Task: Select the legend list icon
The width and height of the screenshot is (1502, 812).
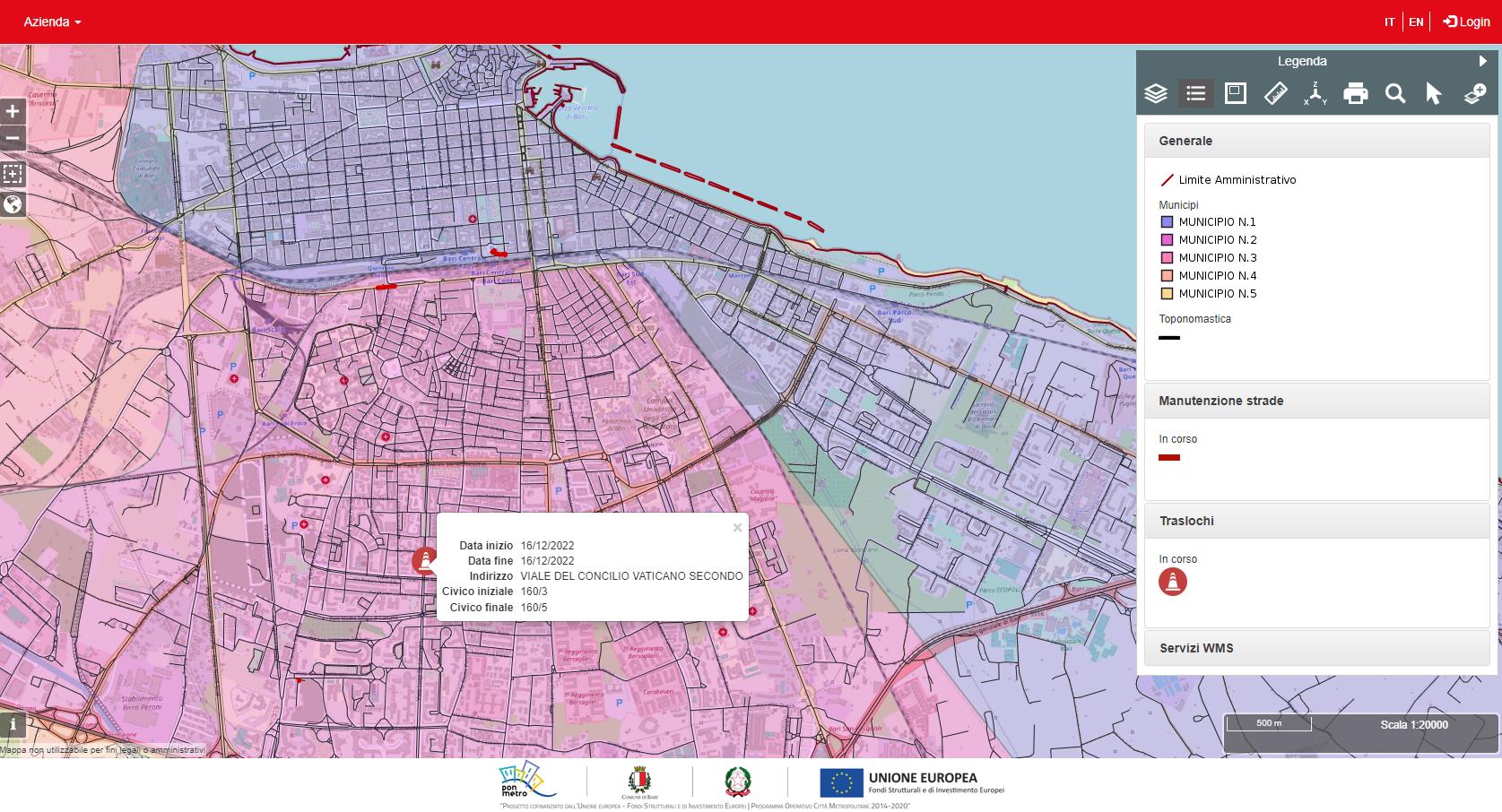Action: [x=1195, y=93]
